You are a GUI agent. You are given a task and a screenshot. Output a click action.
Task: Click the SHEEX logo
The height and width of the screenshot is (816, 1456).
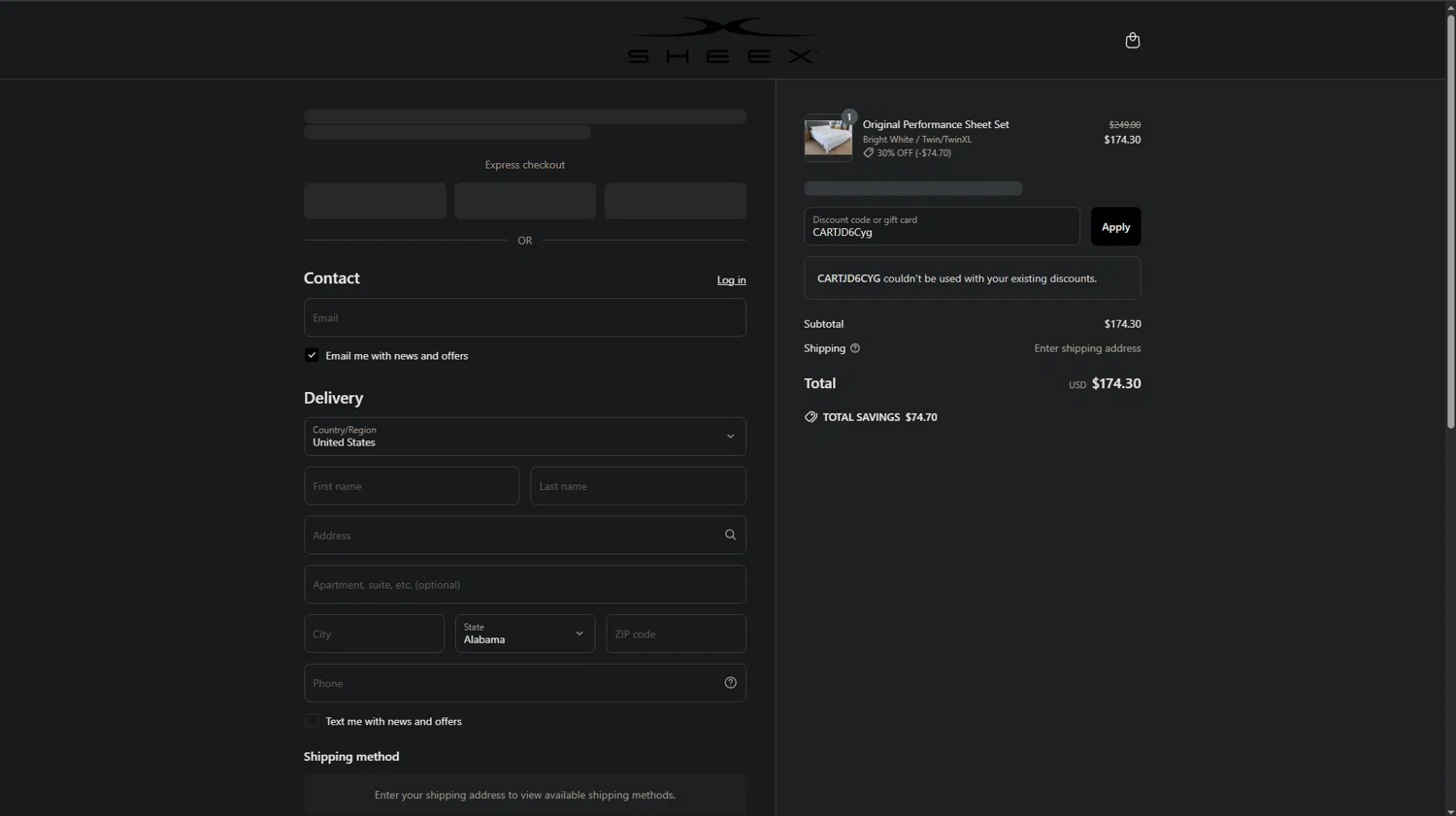click(x=722, y=40)
